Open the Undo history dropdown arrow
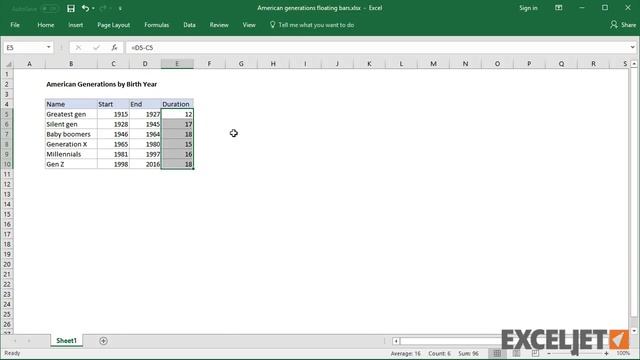Viewport: 640px width, 360px height. point(93,8)
